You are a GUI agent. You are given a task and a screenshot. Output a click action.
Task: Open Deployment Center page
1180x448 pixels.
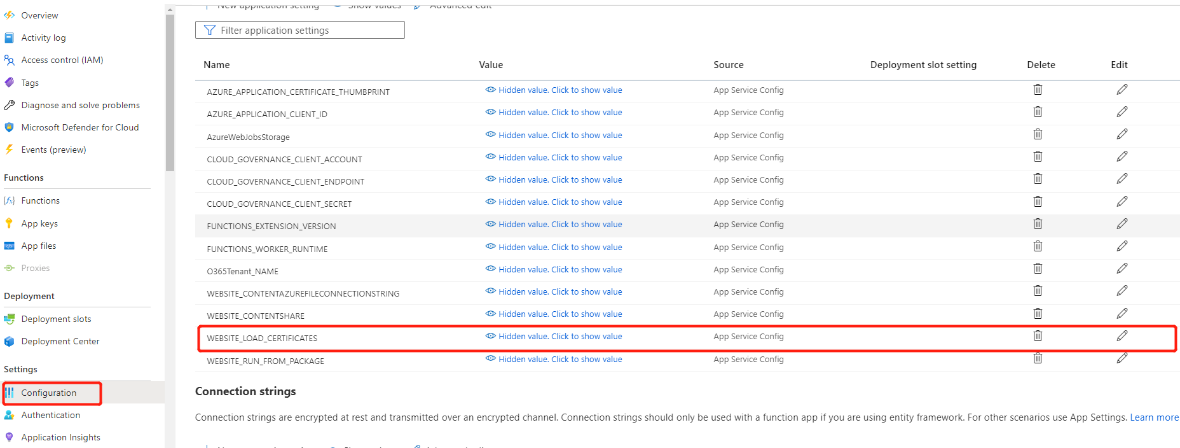click(60, 341)
